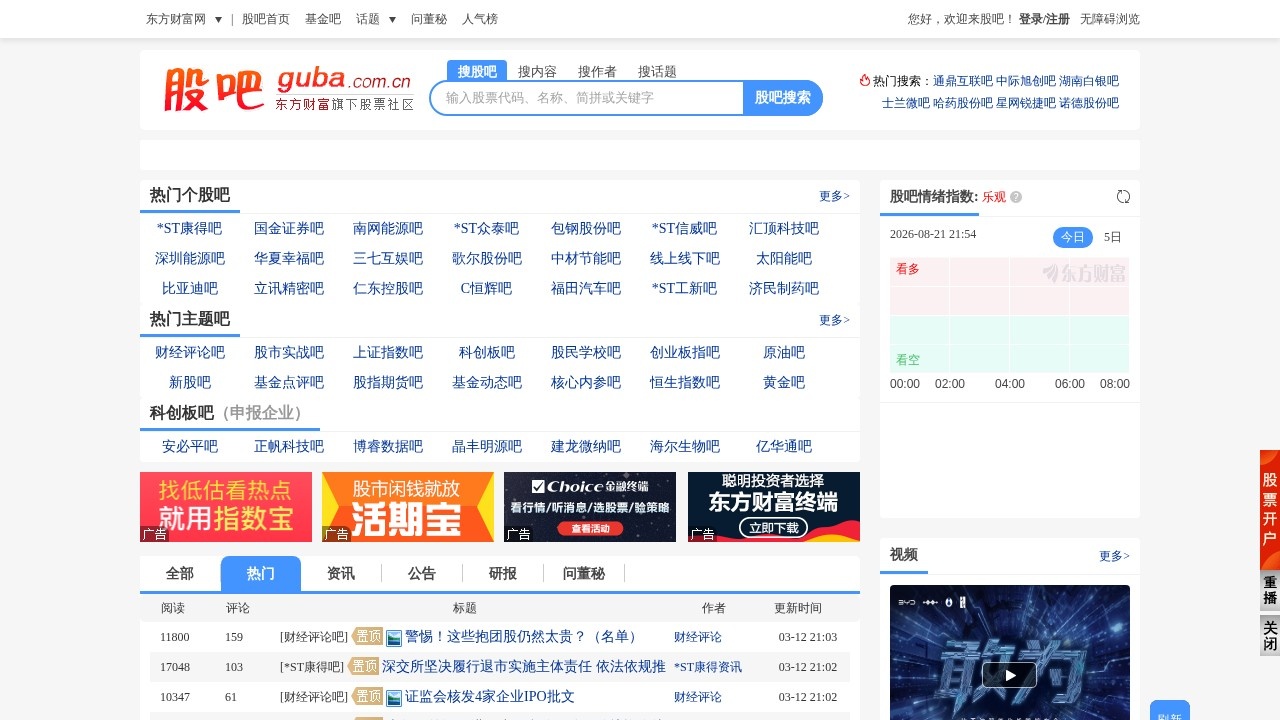Click 更多 link for 热门主题吧
The width and height of the screenshot is (1280, 720).
[x=834, y=320]
